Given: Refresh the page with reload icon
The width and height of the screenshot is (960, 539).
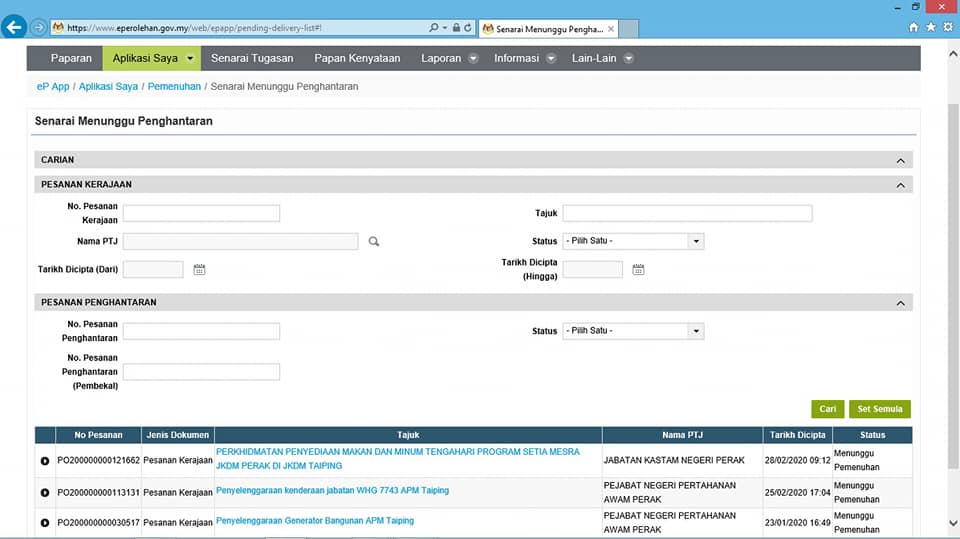Looking at the screenshot, I should [x=468, y=28].
